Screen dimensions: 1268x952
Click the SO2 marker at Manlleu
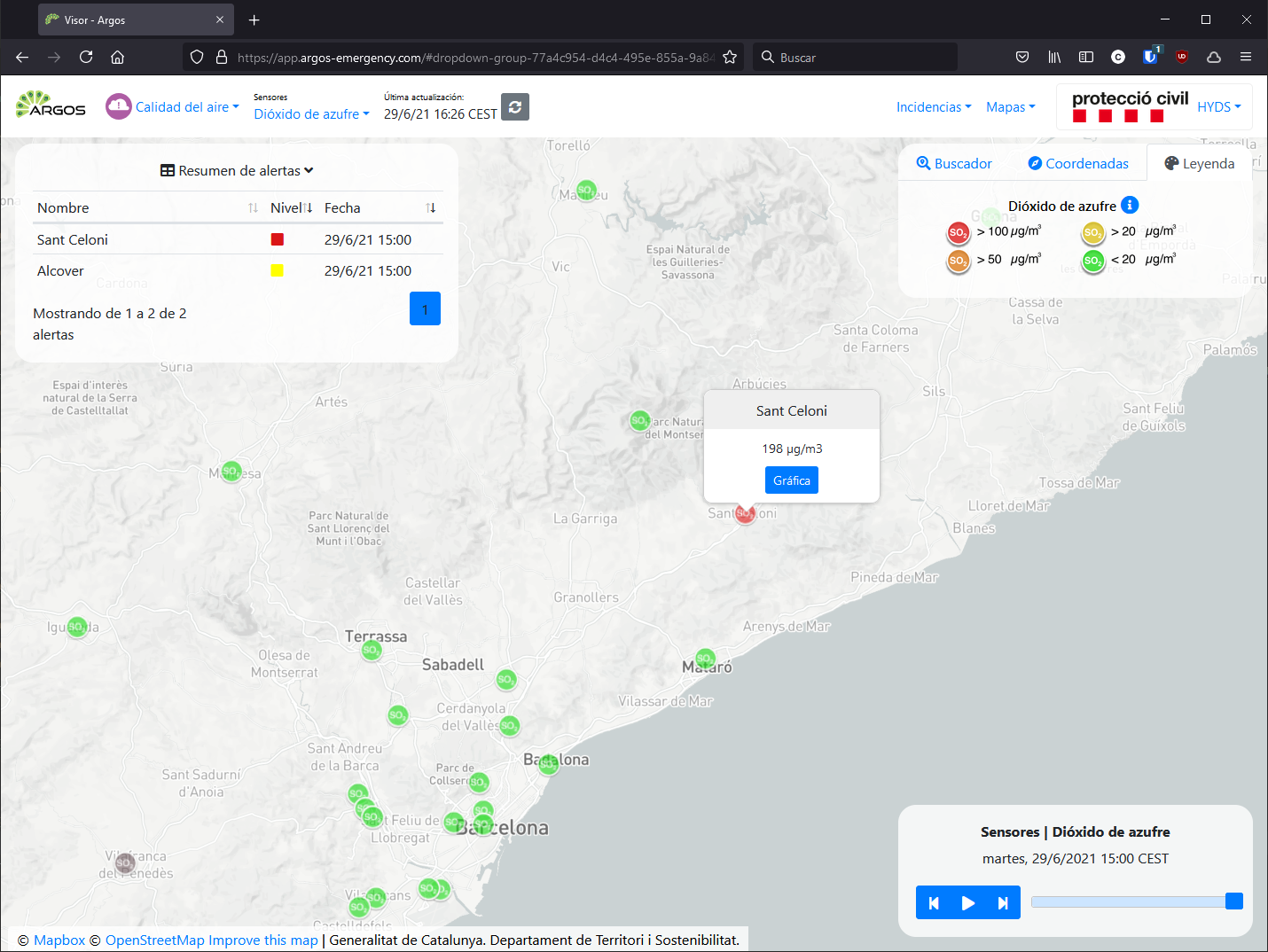pyautogui.click(x=586, y=190)
